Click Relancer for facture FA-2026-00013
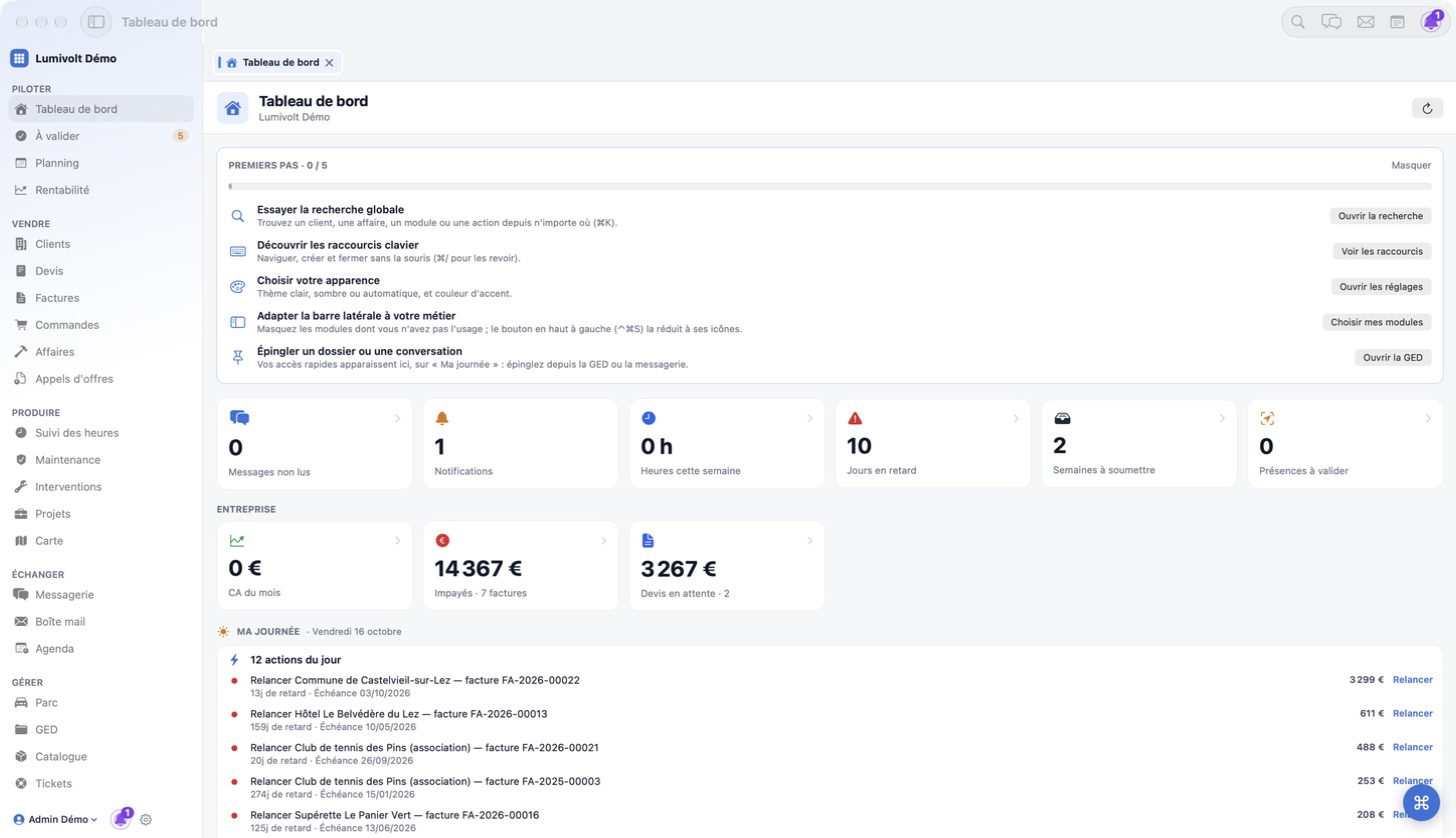1456x838 pixels. click(1412, 714)
